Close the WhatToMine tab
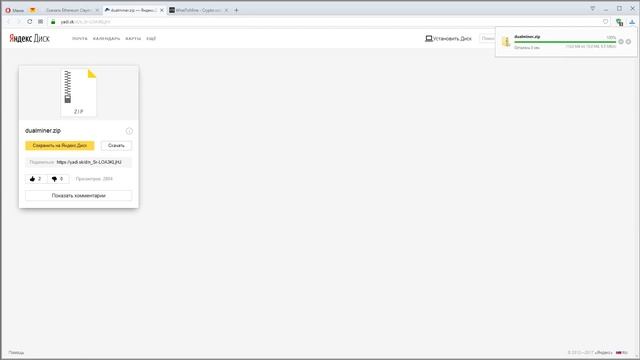This screenshot has width=640, height=360. pos(227,10)
